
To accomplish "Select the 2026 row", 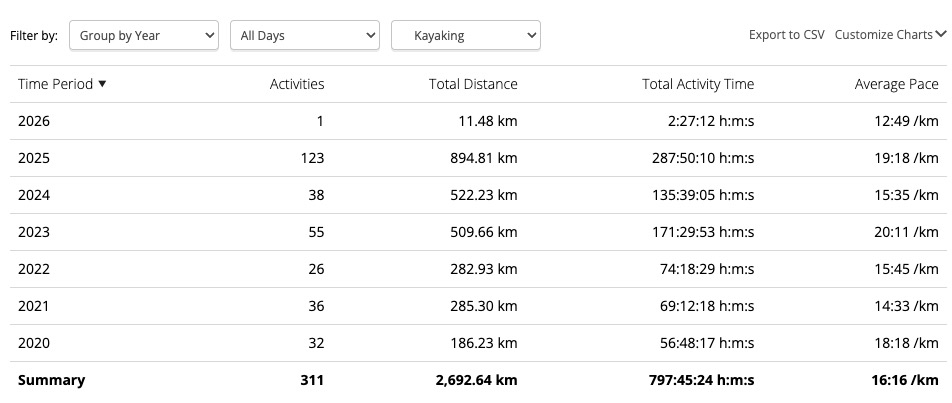I will coord(34,121).
